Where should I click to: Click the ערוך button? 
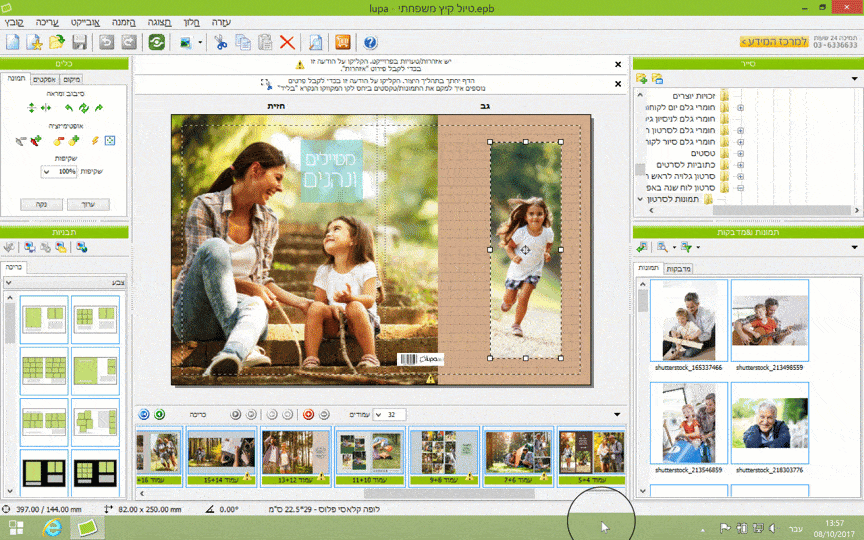coord(87,203)
